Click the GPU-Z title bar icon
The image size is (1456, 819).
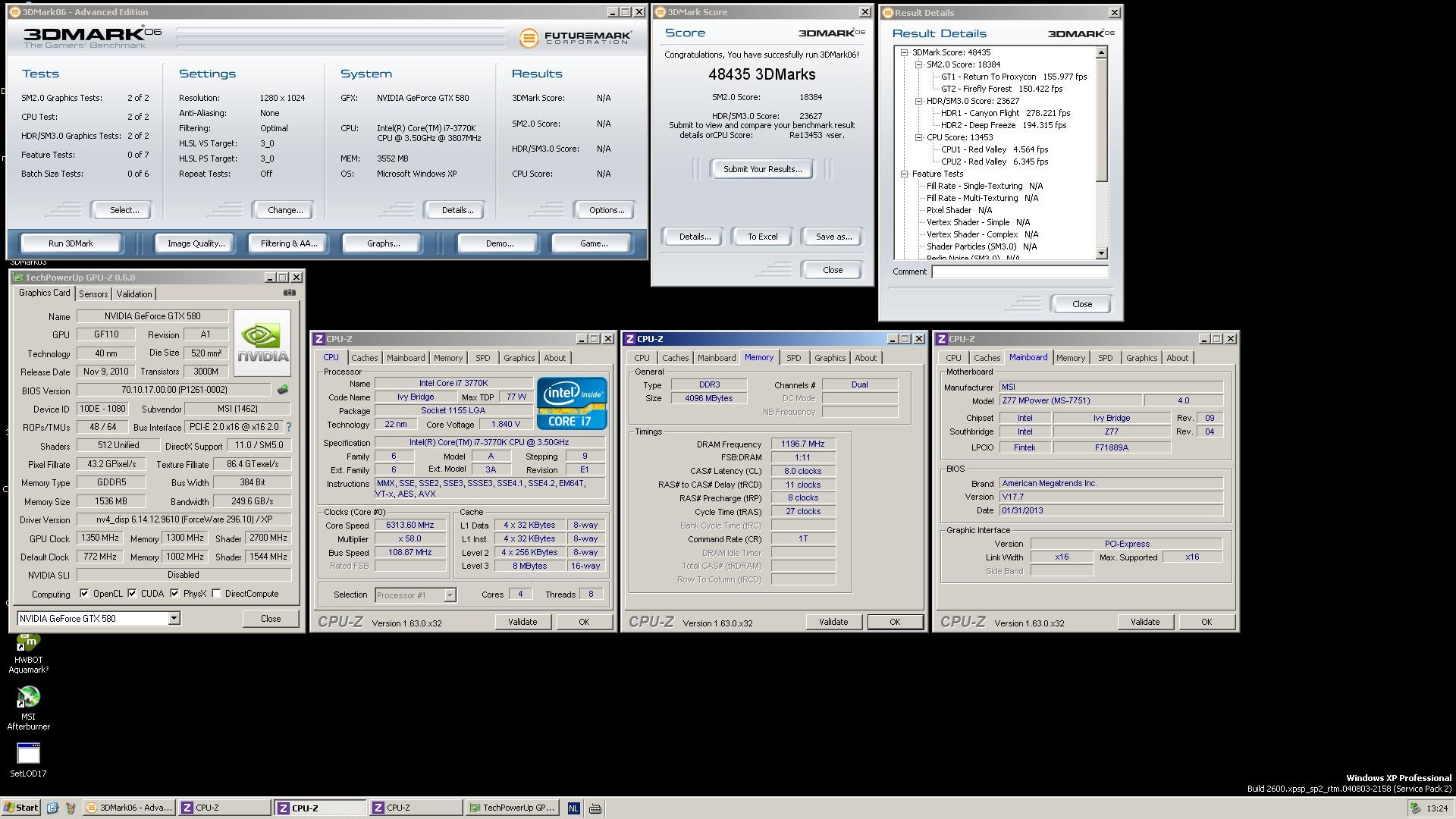[18, 278]
